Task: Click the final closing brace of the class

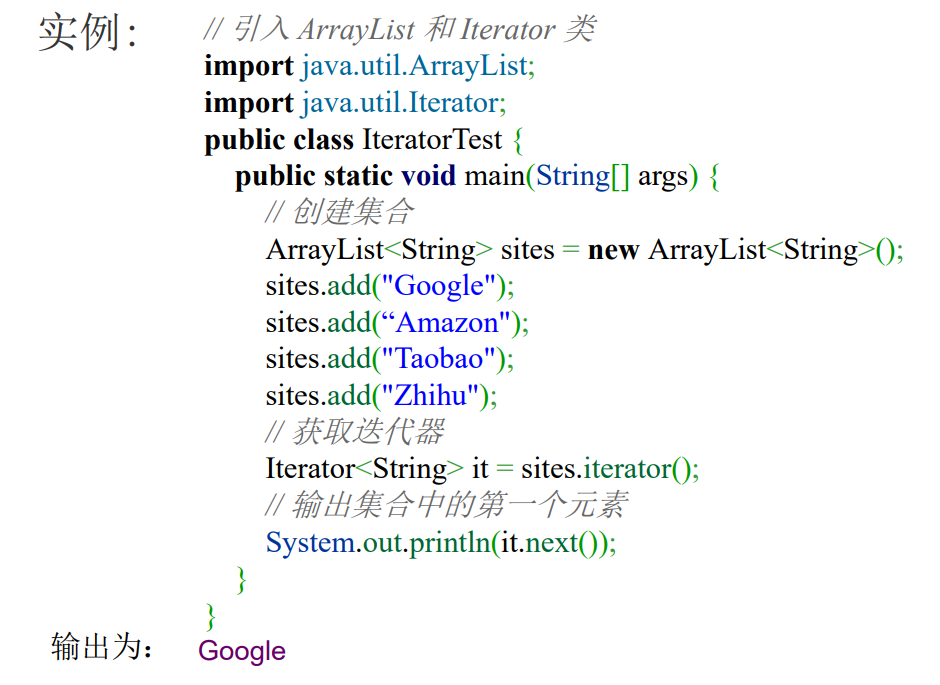Action: pyautogui.click(x=210, y=617)
